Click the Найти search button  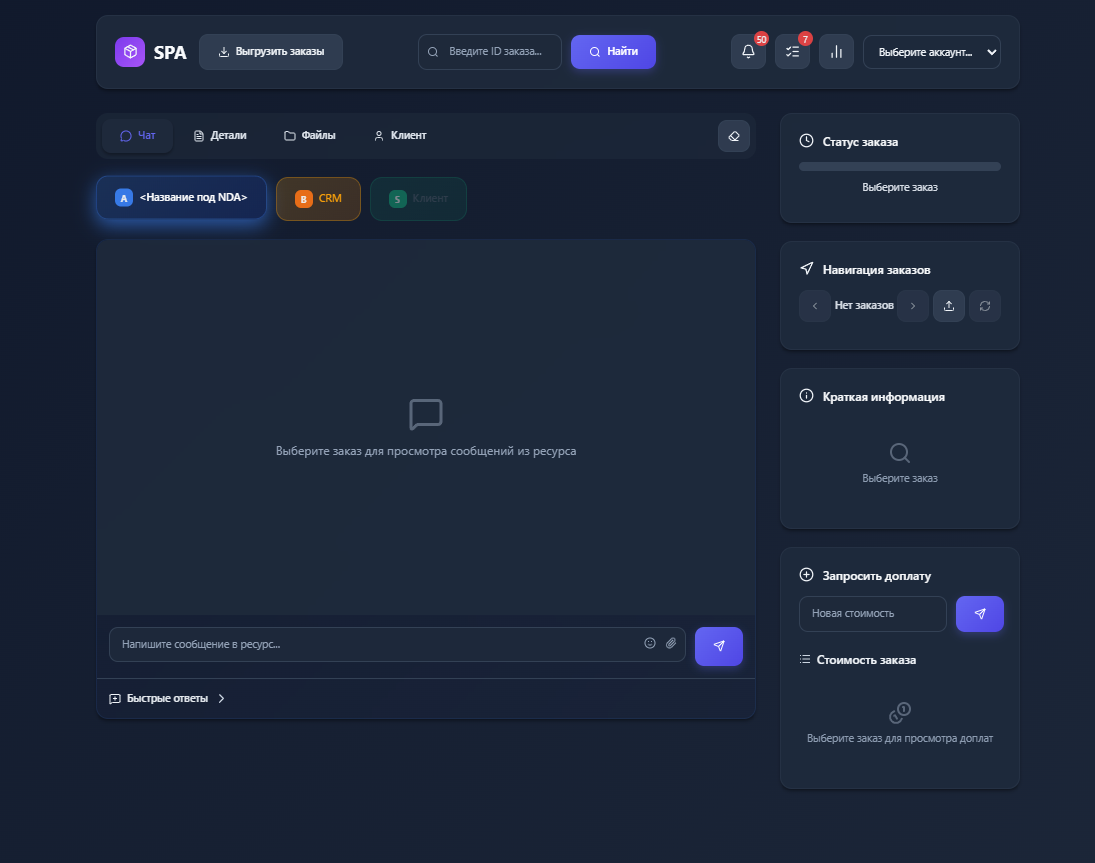613,52
